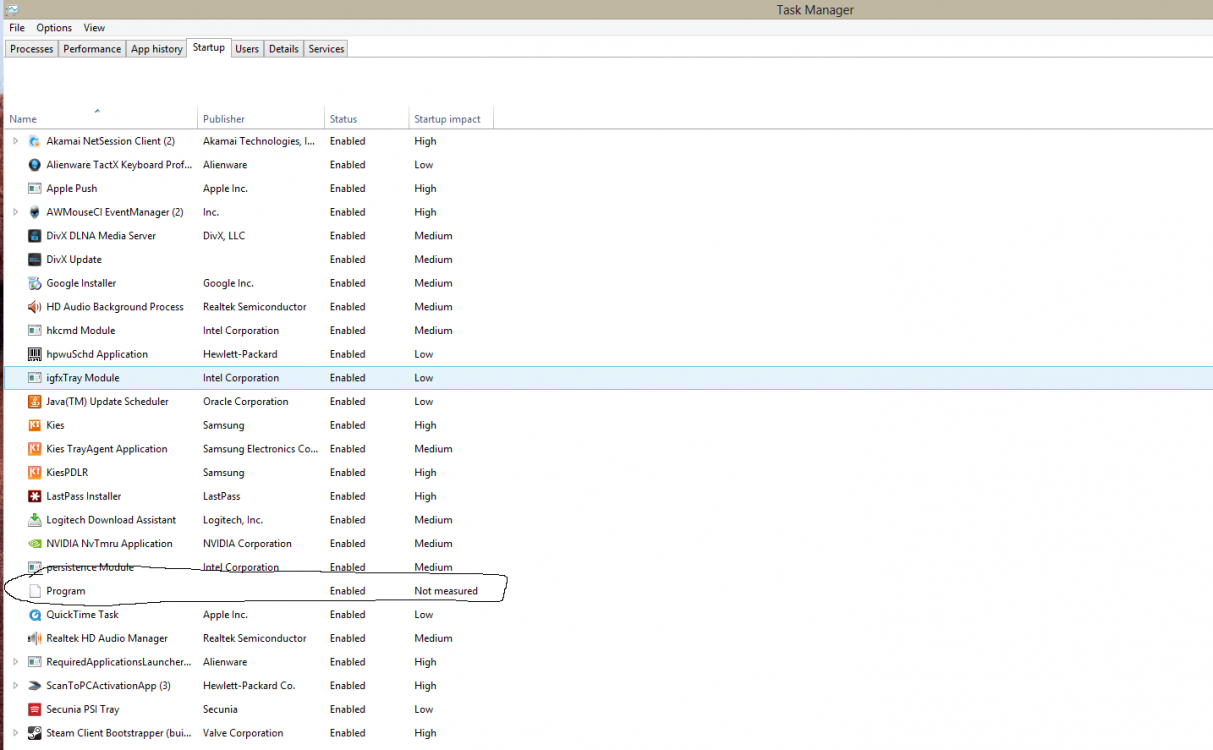Open the Options menu

click(x=54, y=28)
